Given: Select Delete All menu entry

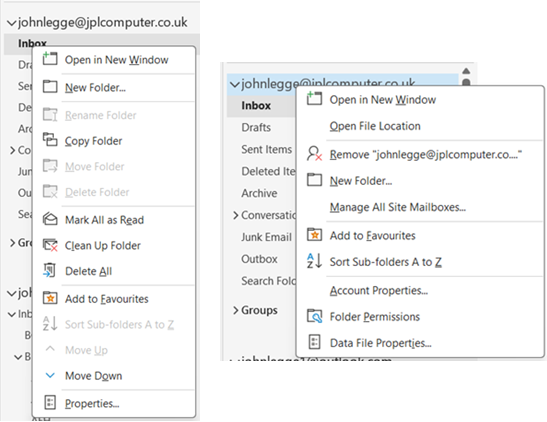Looking at the screenshot, I should (x=114, y=271).
